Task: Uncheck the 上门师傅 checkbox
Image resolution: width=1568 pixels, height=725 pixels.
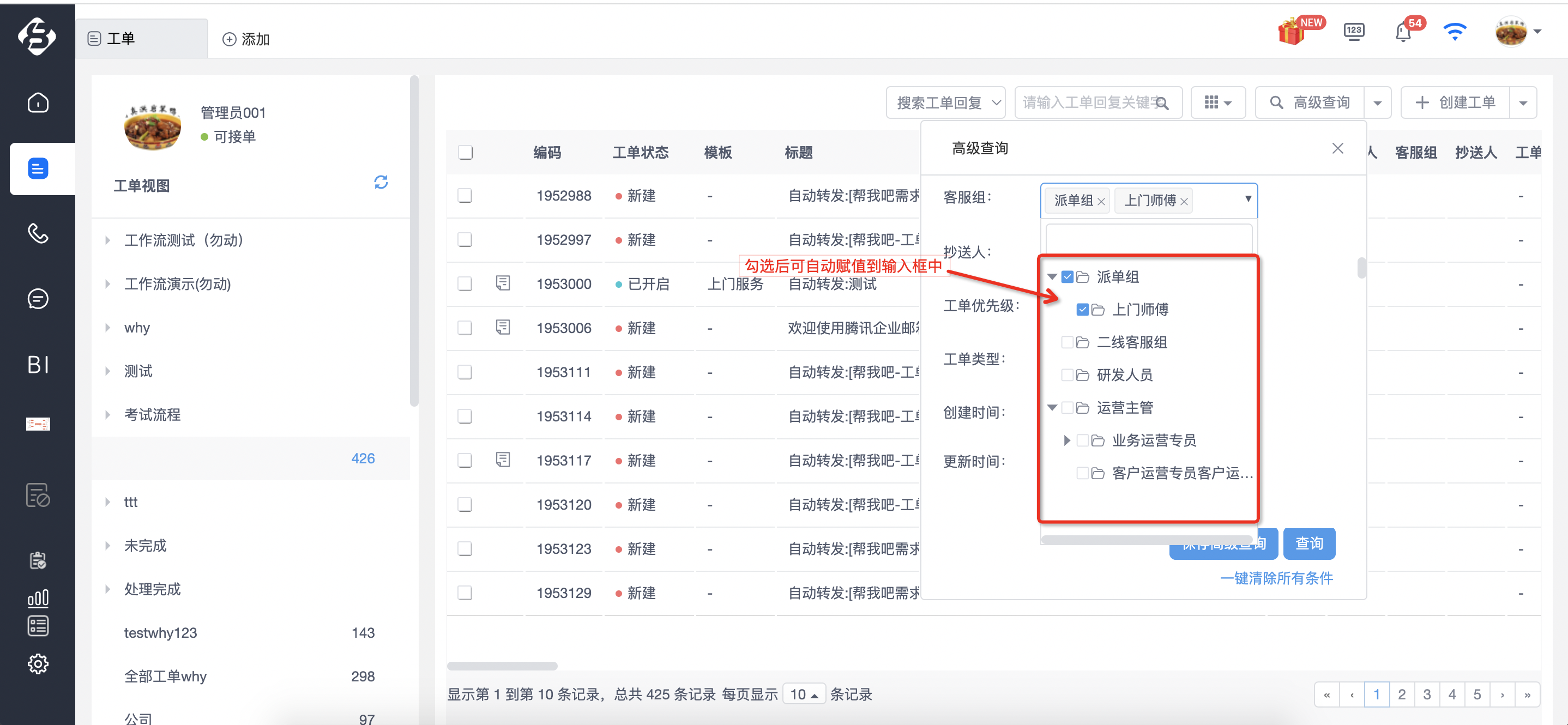Action: pos(1082,309)
